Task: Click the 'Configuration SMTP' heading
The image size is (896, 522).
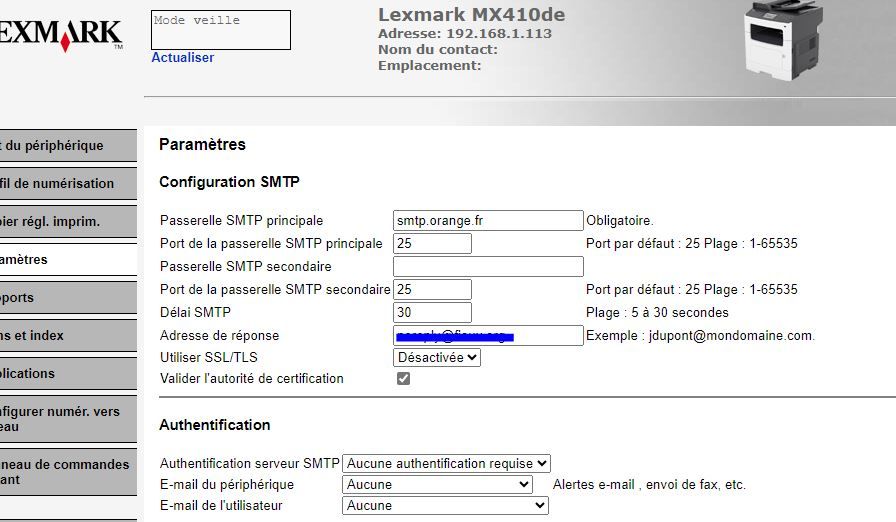Action: click(229, 182)
